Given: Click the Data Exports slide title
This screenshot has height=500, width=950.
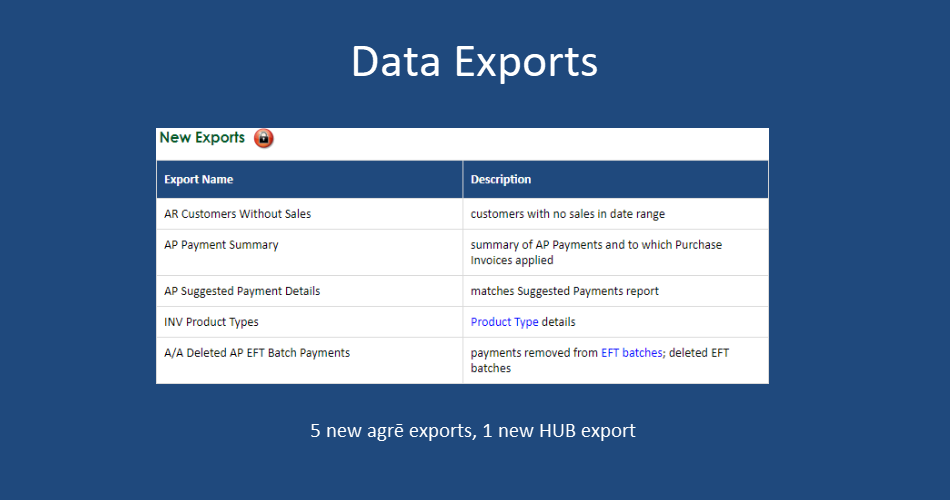Looking at the screenshot, I should (474, 61).
